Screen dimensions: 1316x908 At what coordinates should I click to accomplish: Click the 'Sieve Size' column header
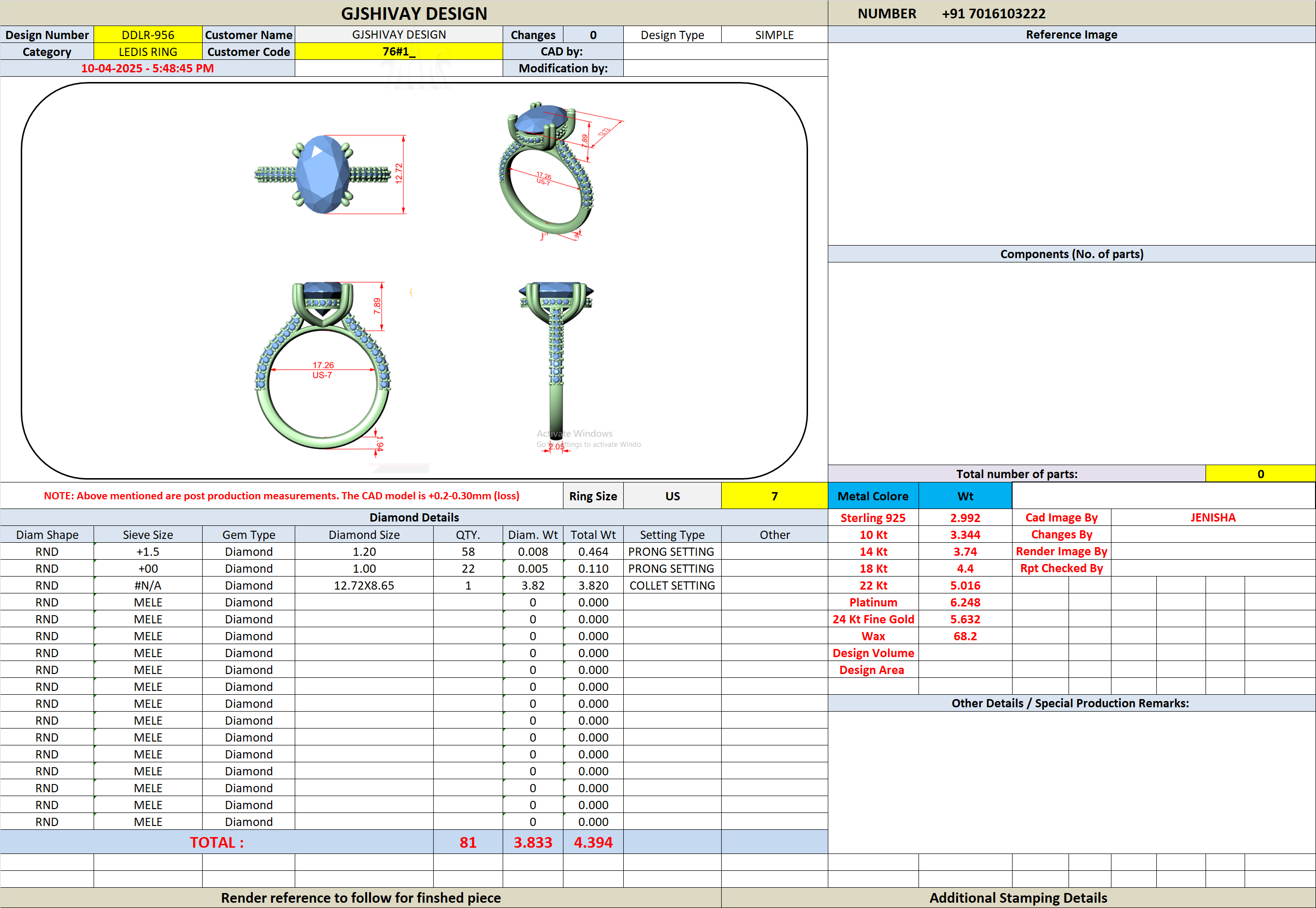coord(148,535)
